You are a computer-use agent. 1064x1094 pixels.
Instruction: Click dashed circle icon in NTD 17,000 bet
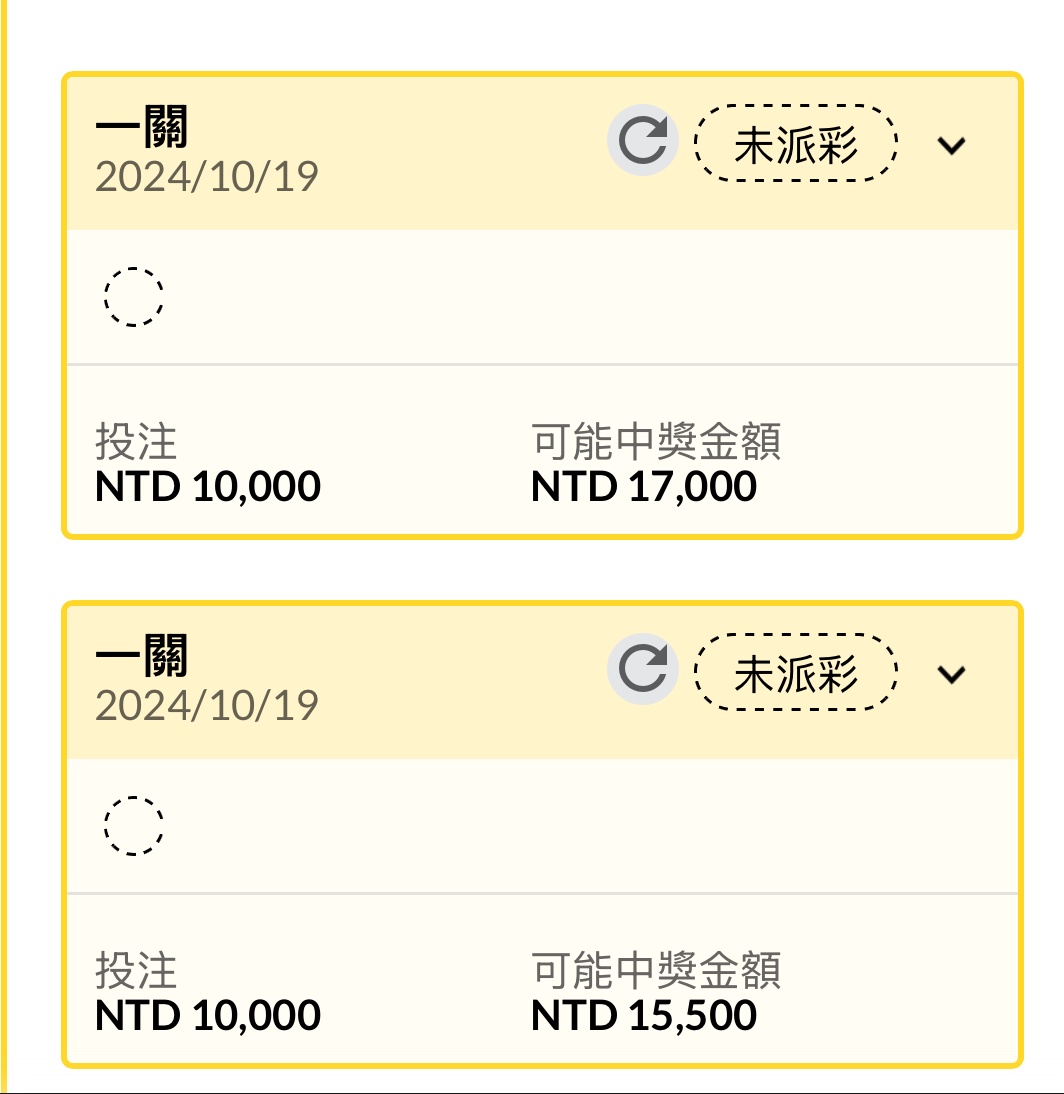134,296
